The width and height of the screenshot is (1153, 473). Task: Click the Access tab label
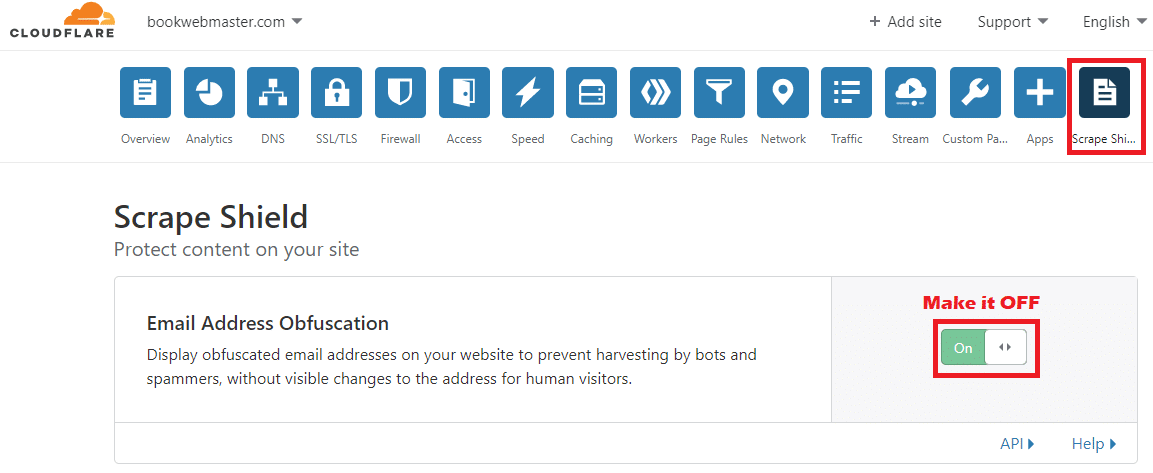465,139
